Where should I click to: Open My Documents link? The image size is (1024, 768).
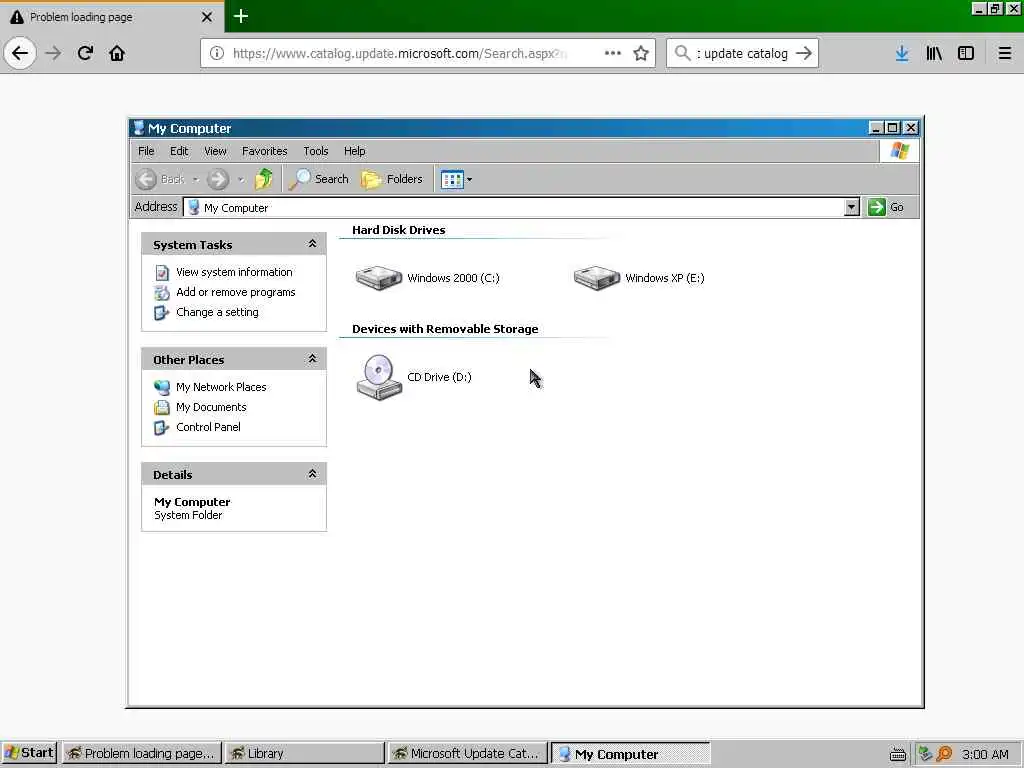(x=211, y=407)
